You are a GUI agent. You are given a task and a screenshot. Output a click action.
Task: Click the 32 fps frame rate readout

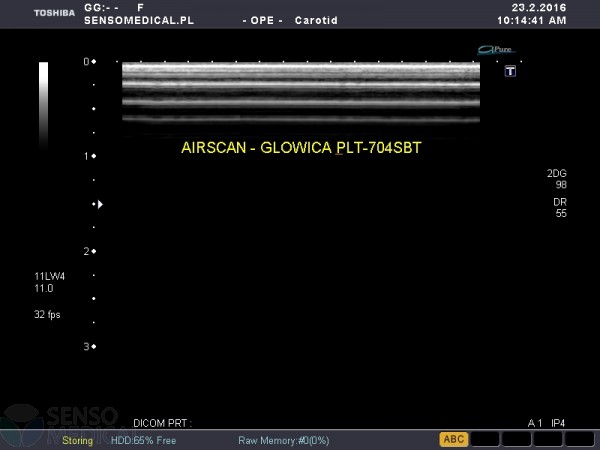[x=47, y=314]
